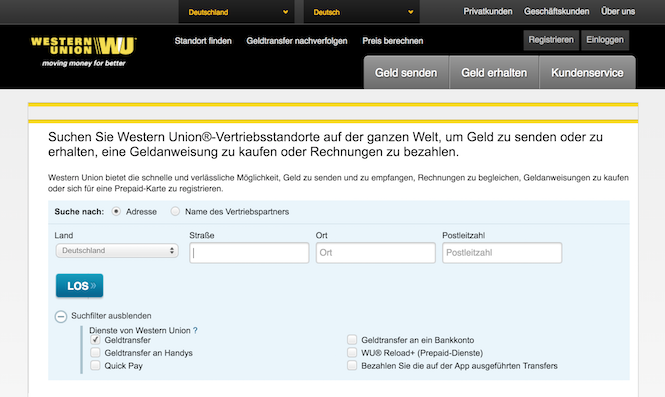Click the Einloggen button
665x397 pixels.
click(605, 40)
